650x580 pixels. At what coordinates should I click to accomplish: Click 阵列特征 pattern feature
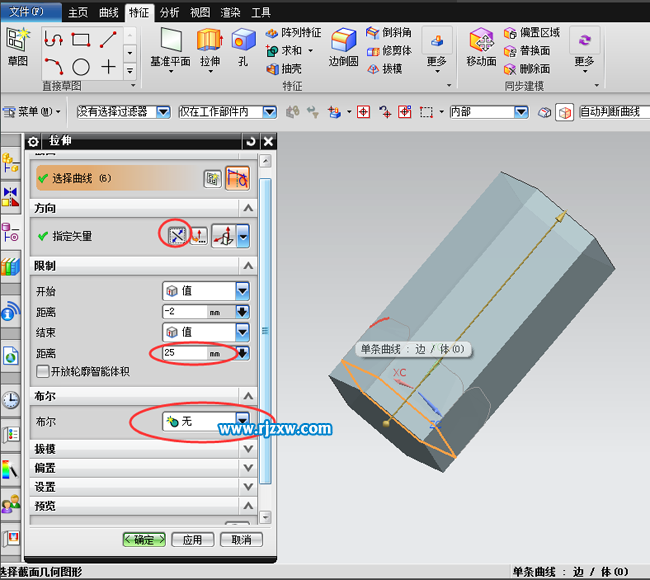pos(293,33)
